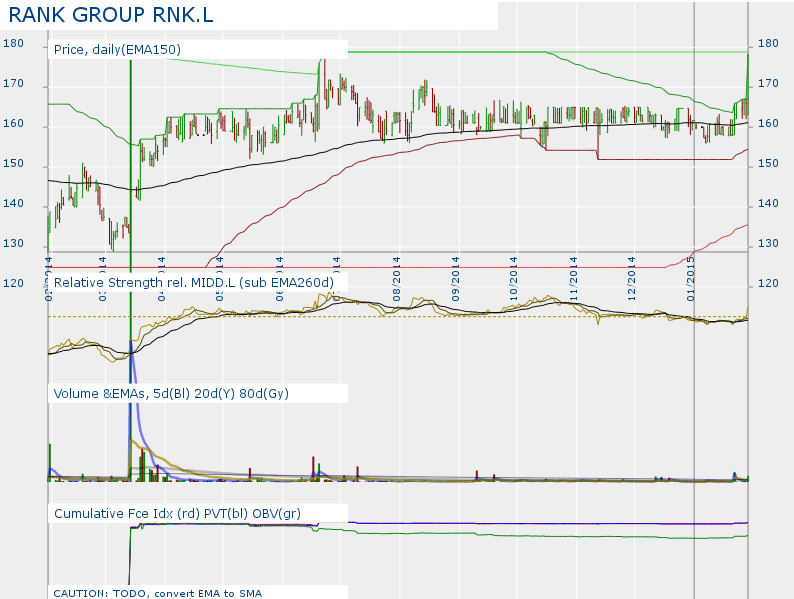Click the 08/2014 date axis label

[396, 279]
